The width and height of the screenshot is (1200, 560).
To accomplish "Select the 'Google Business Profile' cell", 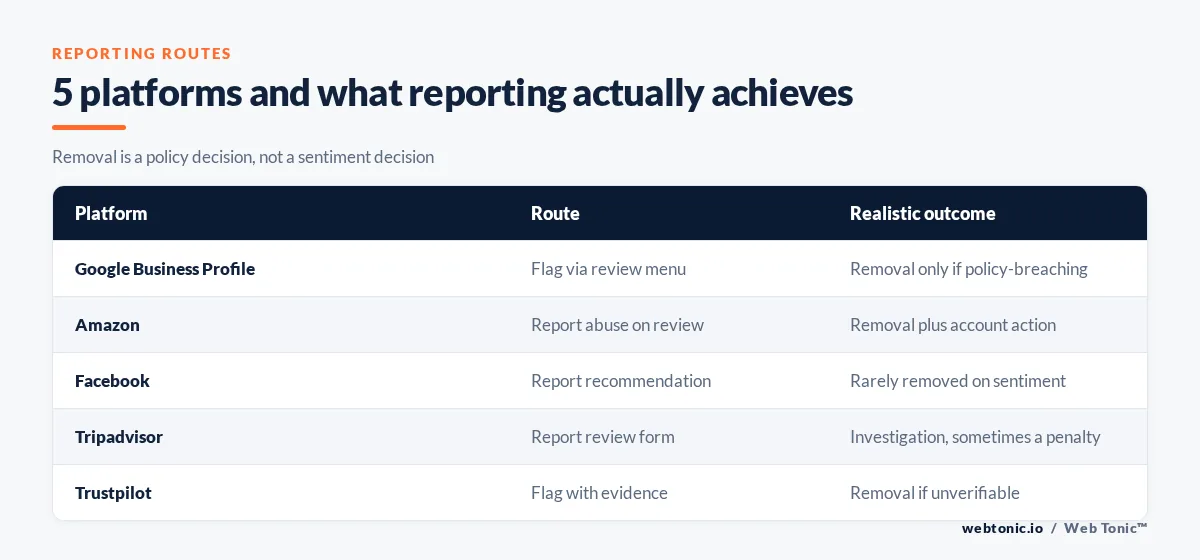I will click(165, 269).
